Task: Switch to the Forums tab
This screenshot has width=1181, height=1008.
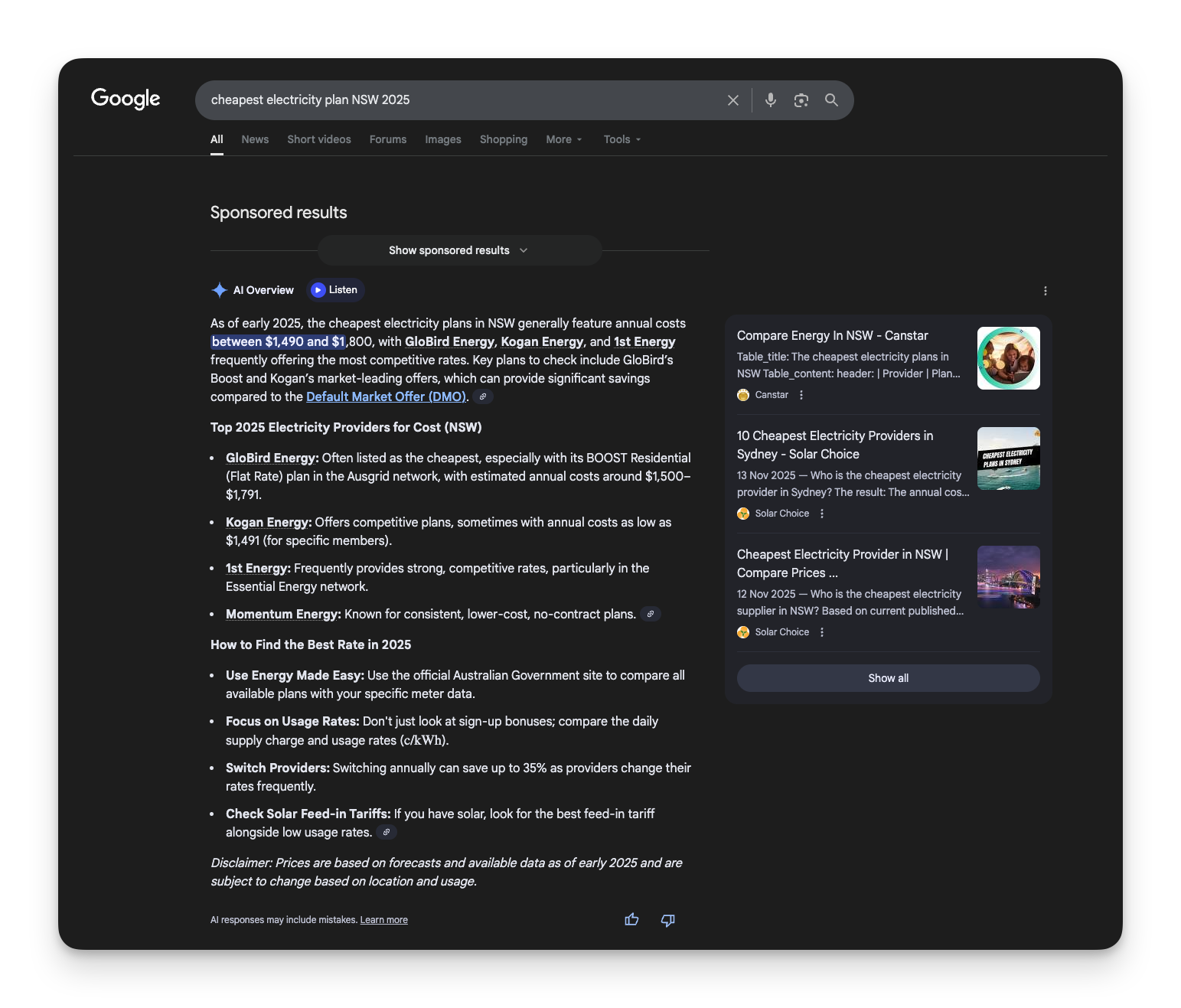Action: [388, 139]
